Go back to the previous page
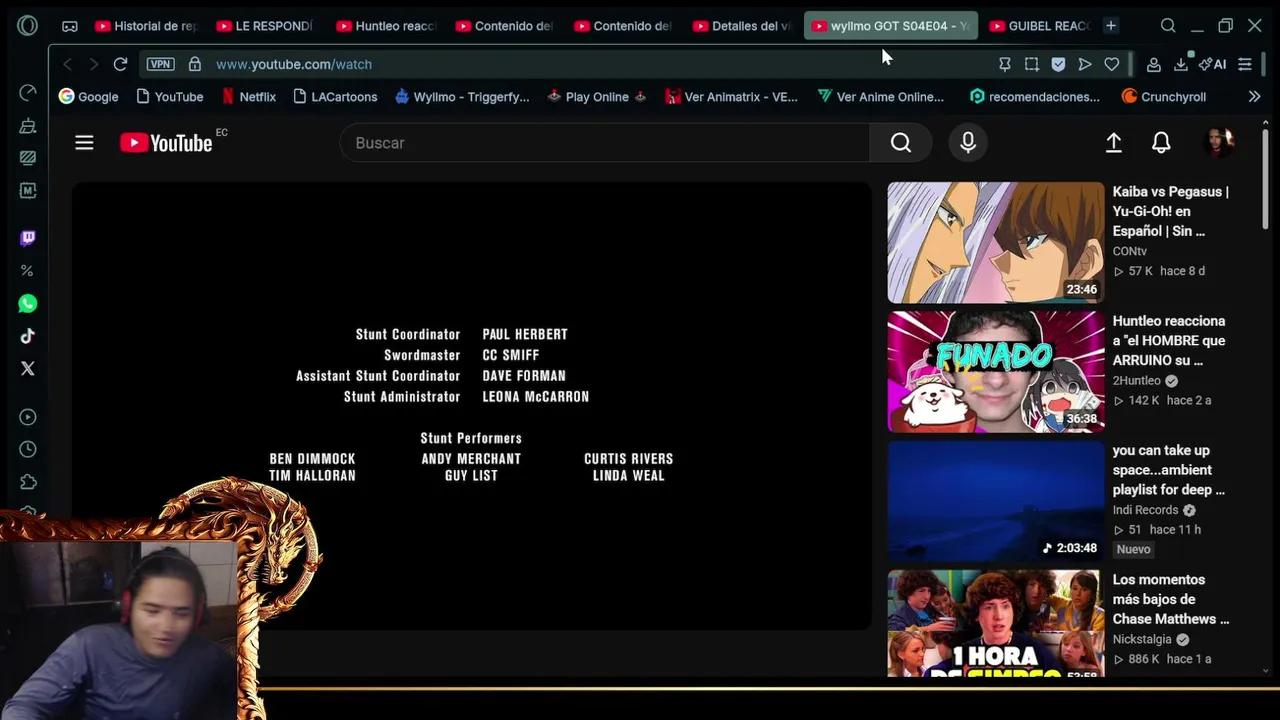Image resolution: width=1280 pixels, height=720 pixels. [x=67, y=64]
